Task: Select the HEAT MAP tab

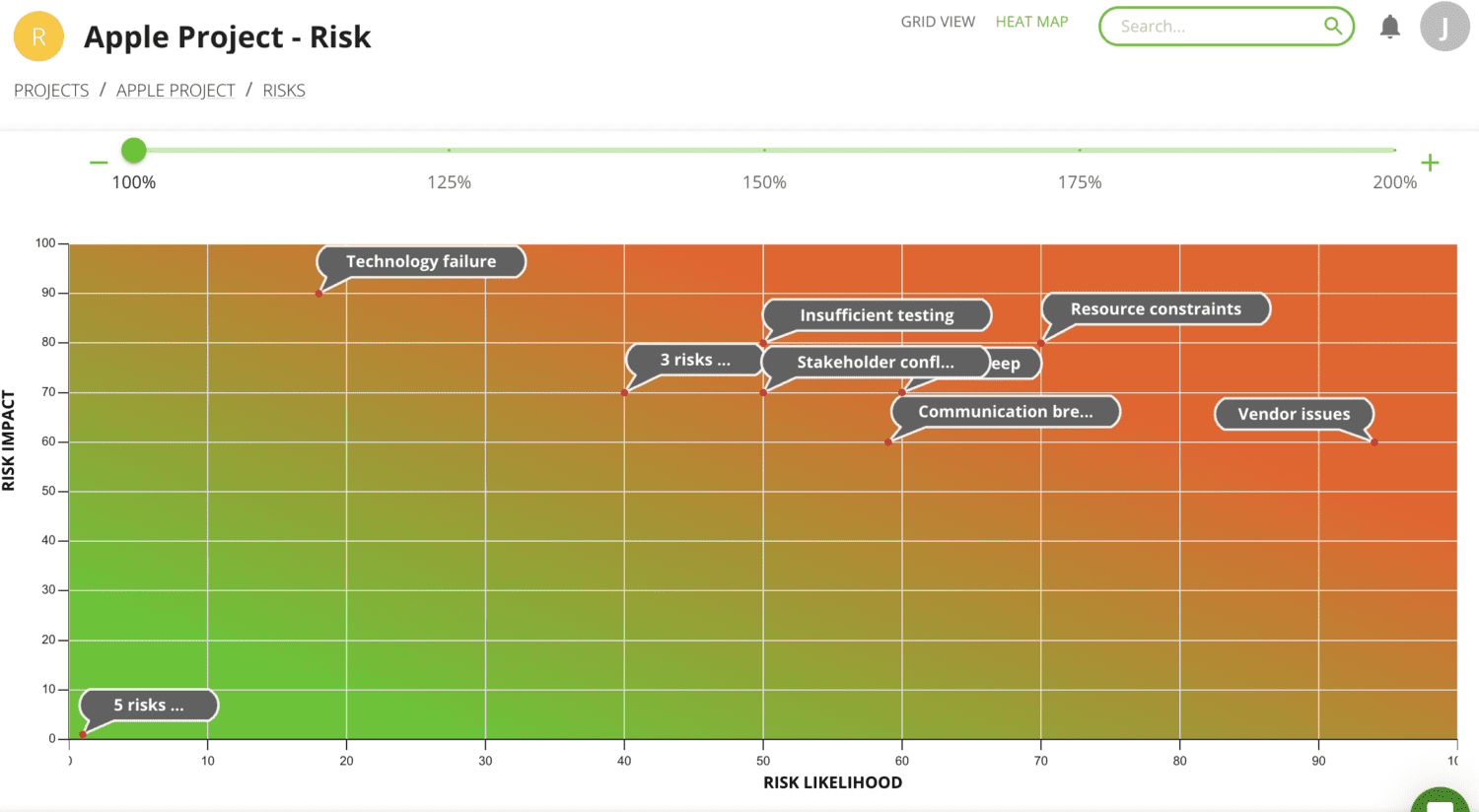Action: [x=1031, y=21]
